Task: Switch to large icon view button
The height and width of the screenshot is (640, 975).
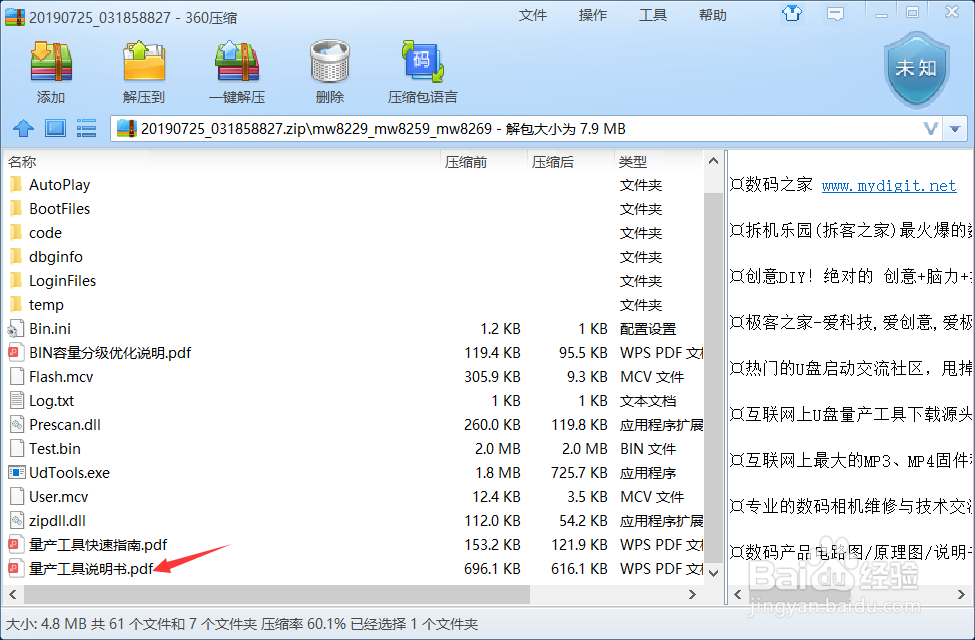Action: [55, 129]
